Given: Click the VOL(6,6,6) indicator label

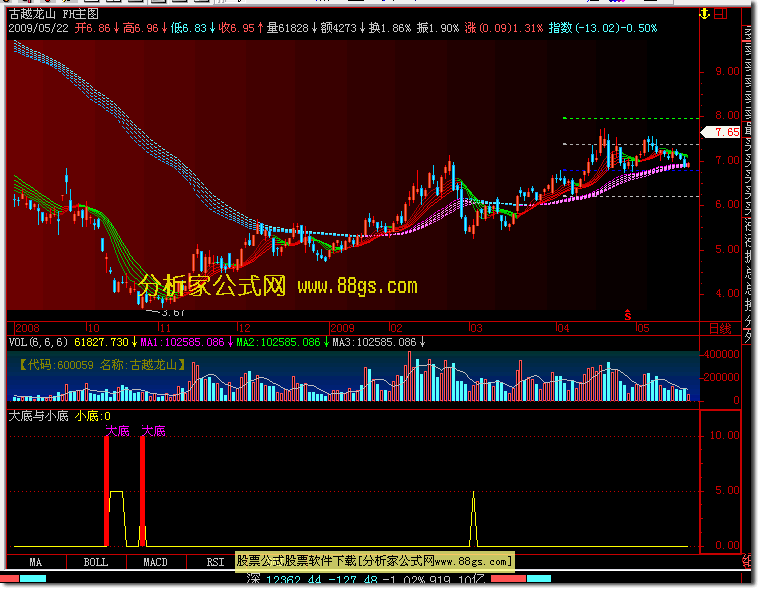Looking at the screenshot, I should coord(39,342).
